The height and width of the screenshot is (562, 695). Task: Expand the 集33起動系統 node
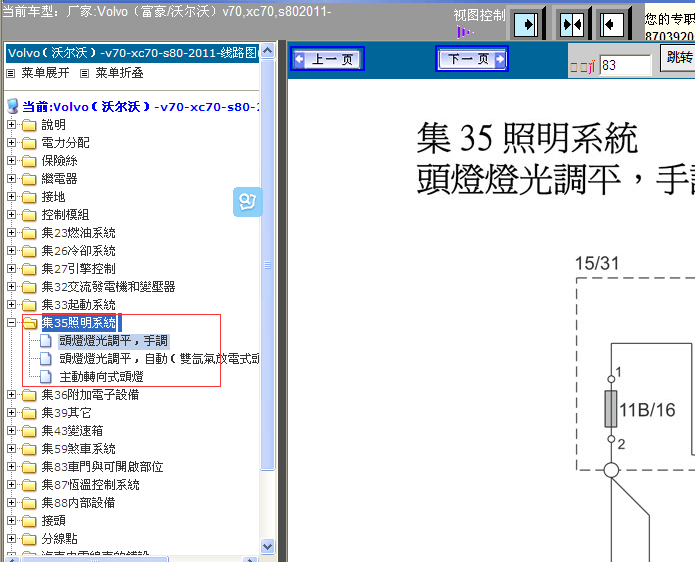[12, 305]
